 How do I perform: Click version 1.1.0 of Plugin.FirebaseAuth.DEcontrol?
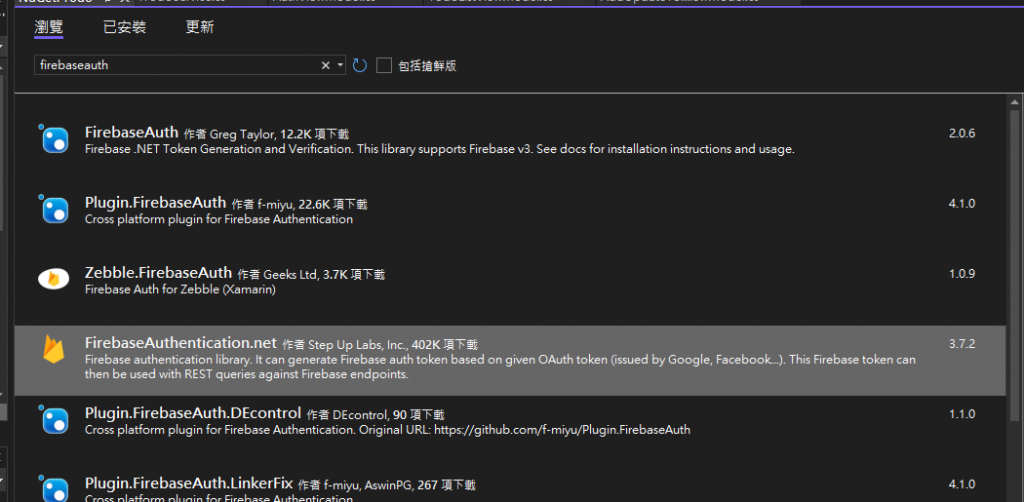(x=962, y=414)
